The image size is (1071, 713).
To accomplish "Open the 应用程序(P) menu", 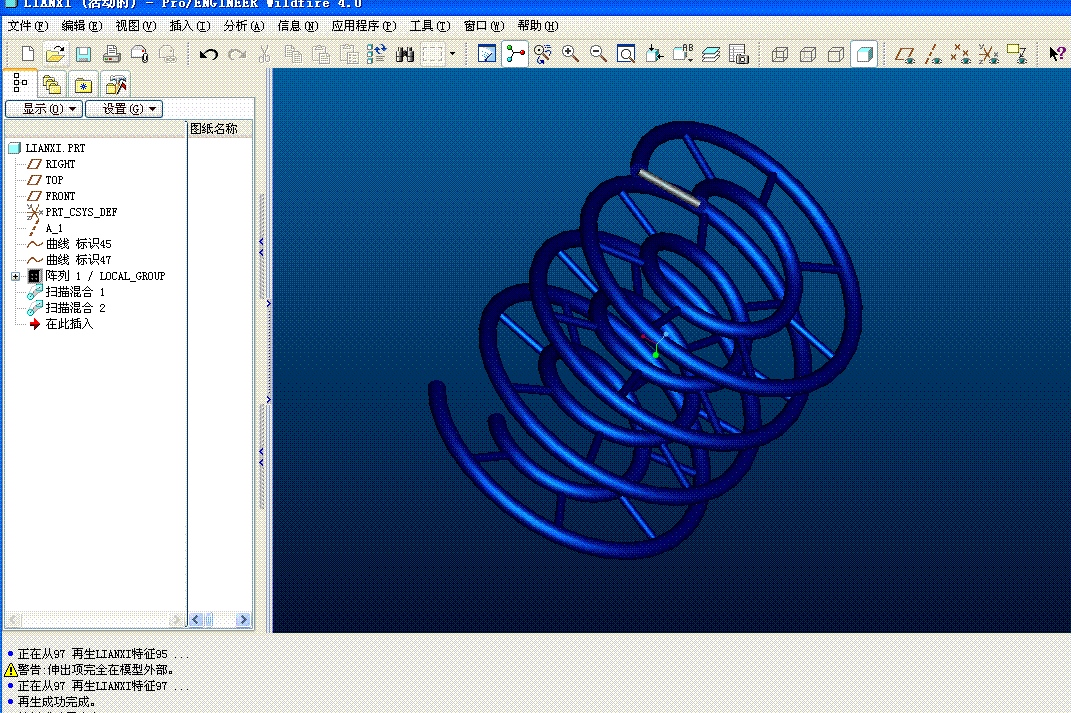I will click(x=364, y=26).
